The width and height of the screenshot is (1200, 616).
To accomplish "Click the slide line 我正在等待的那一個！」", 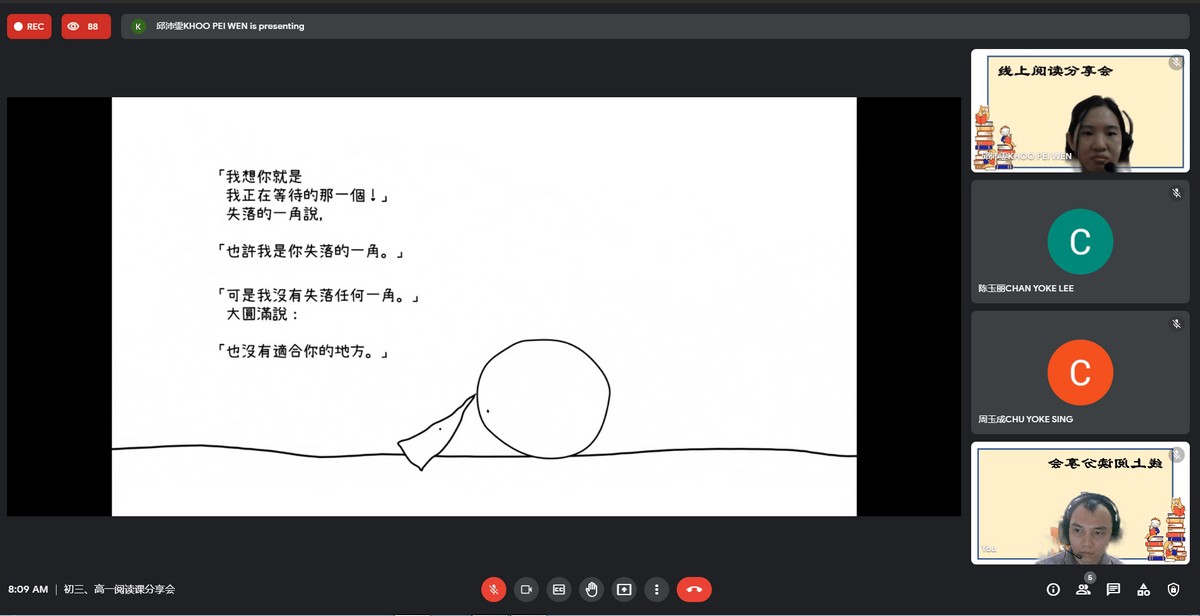I will click(x=307, y=196).
